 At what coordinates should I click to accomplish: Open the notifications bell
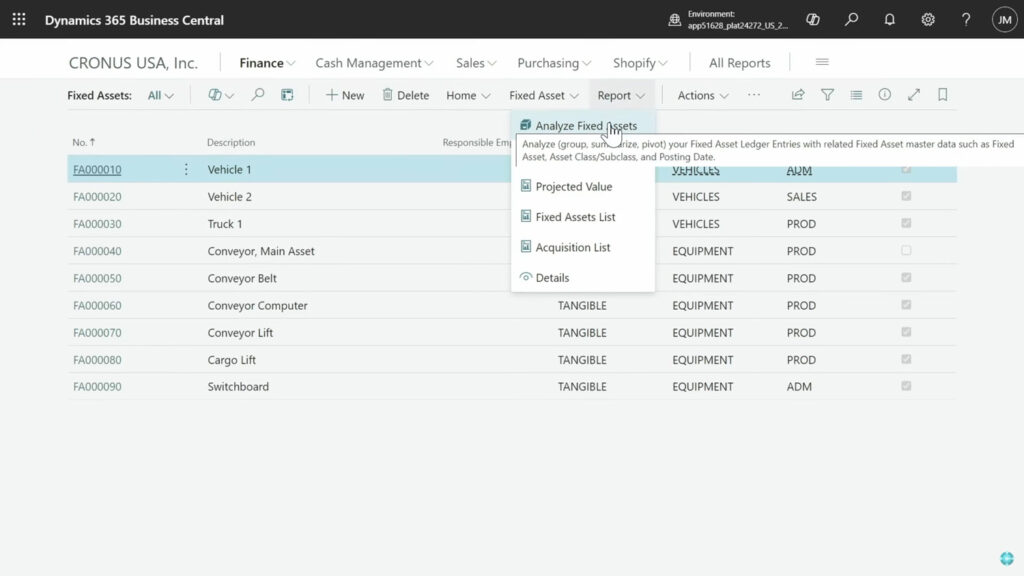coord(889,20)
